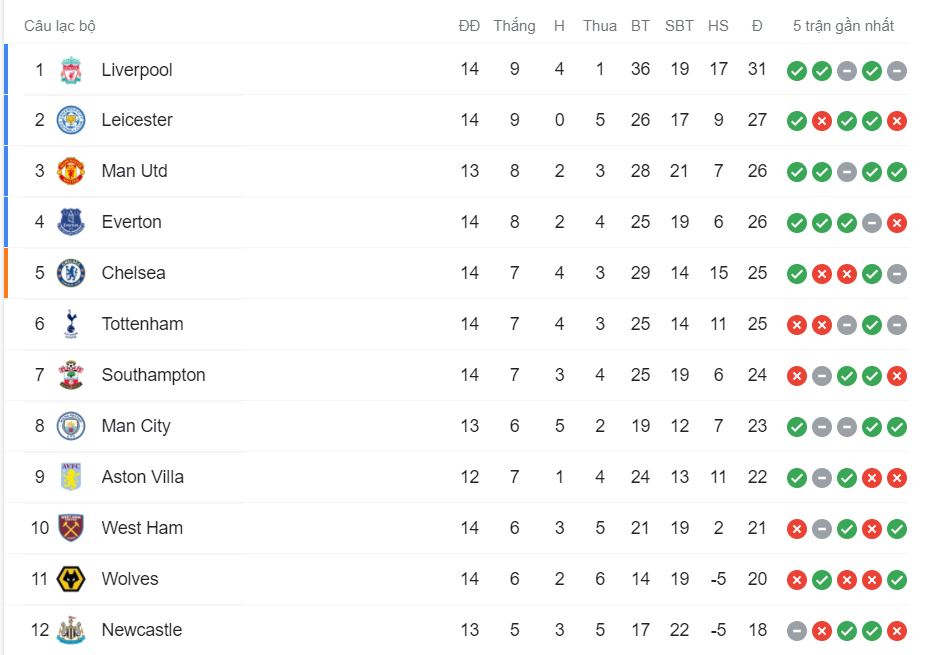Click the Thắng column header
This screenshot has width=937, height=655.
click(515, 26)
